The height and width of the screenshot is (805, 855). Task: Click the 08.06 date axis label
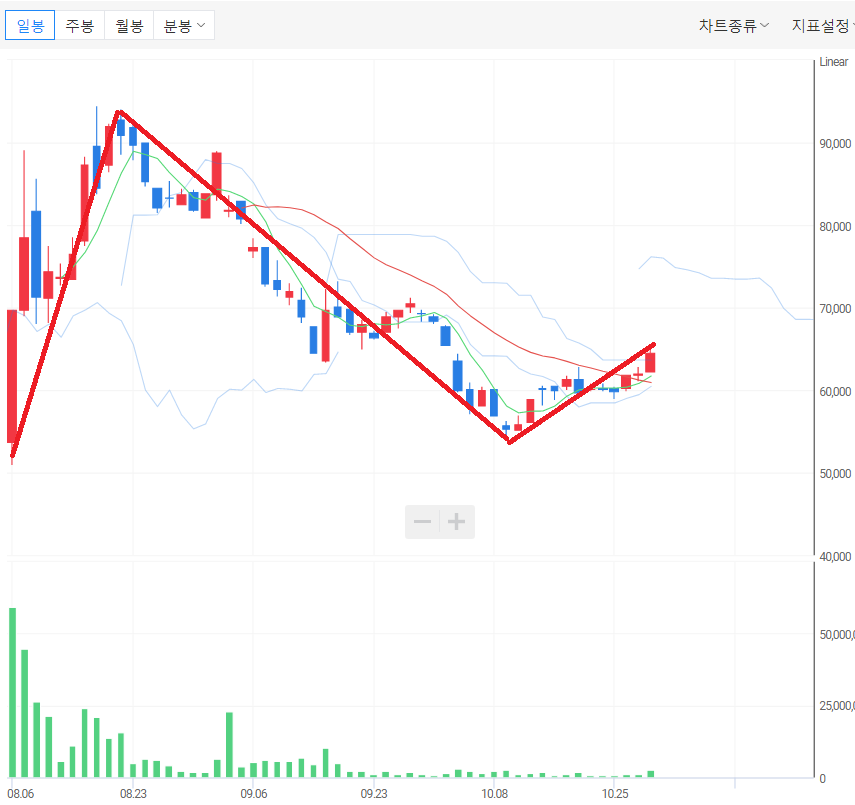coord(20,794)
